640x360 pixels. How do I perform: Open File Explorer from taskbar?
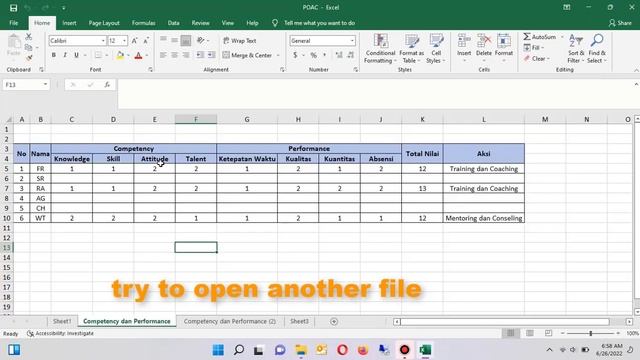click(x=301, y=350)
